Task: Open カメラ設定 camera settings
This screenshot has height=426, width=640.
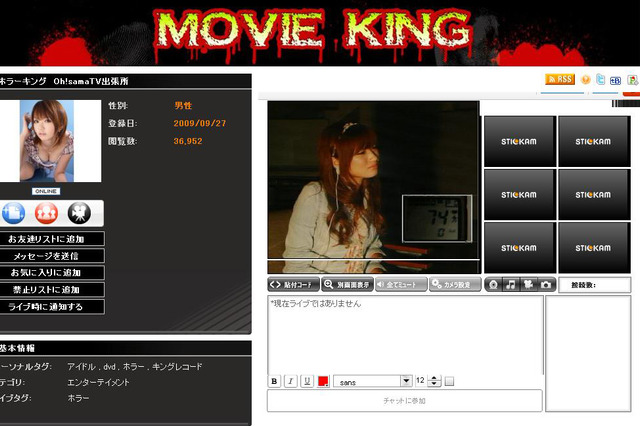Action: click(455, 284)
